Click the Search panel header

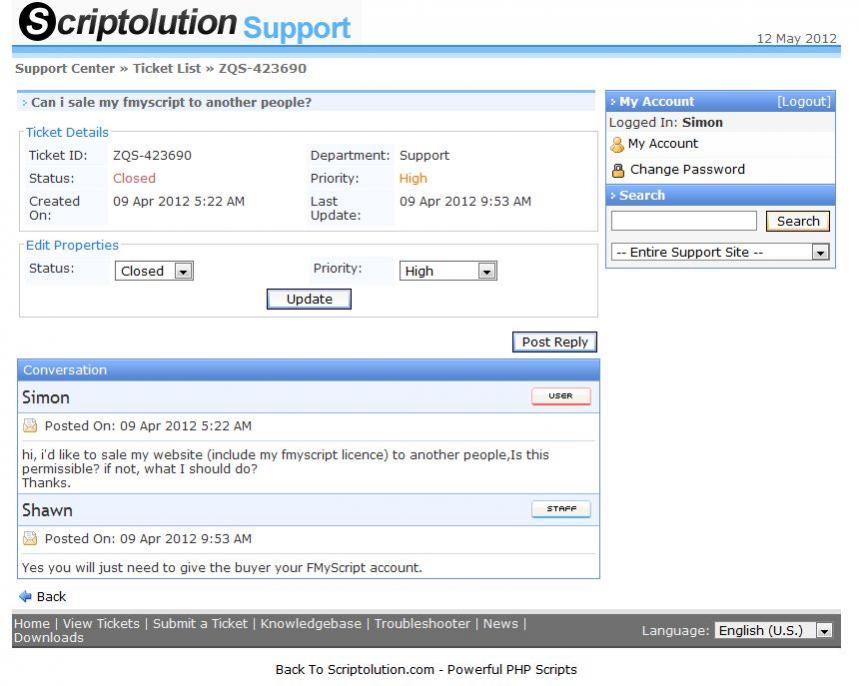[720, 196]
